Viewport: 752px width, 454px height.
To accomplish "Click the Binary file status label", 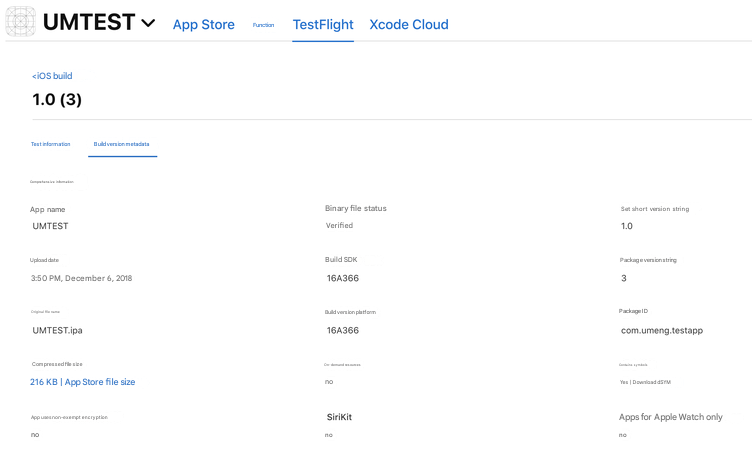I will click(356, 208).
